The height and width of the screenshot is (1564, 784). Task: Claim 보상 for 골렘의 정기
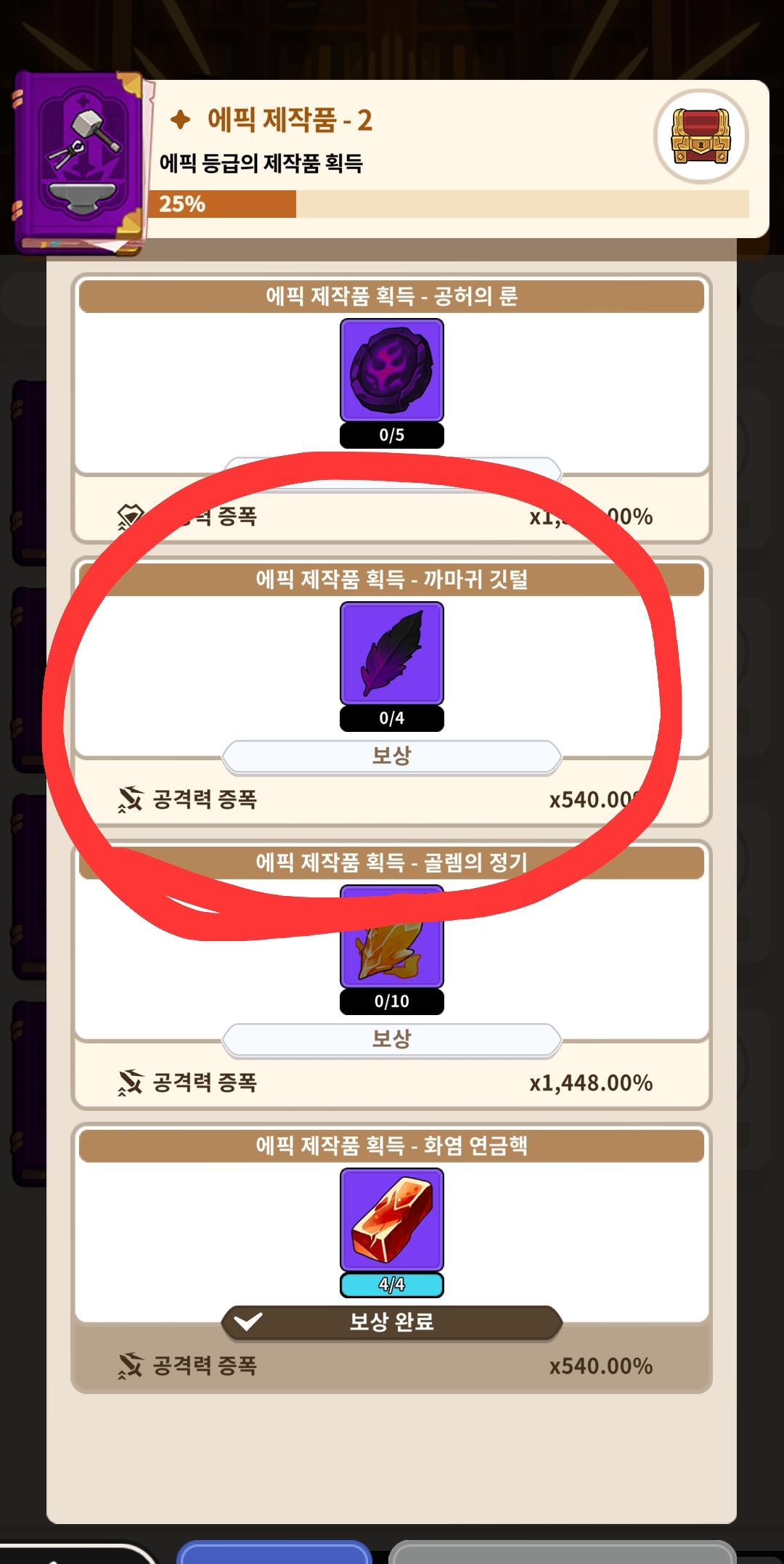[x=392, y=1040]
